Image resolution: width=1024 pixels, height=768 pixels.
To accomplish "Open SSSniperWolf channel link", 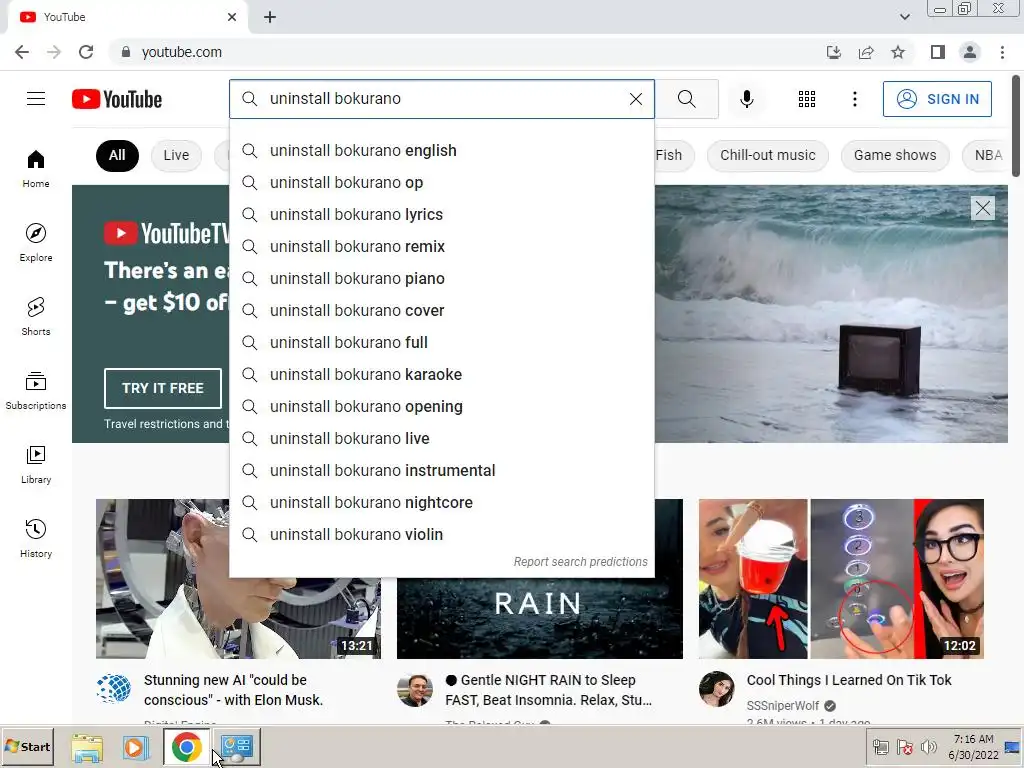I will [782, 705].
